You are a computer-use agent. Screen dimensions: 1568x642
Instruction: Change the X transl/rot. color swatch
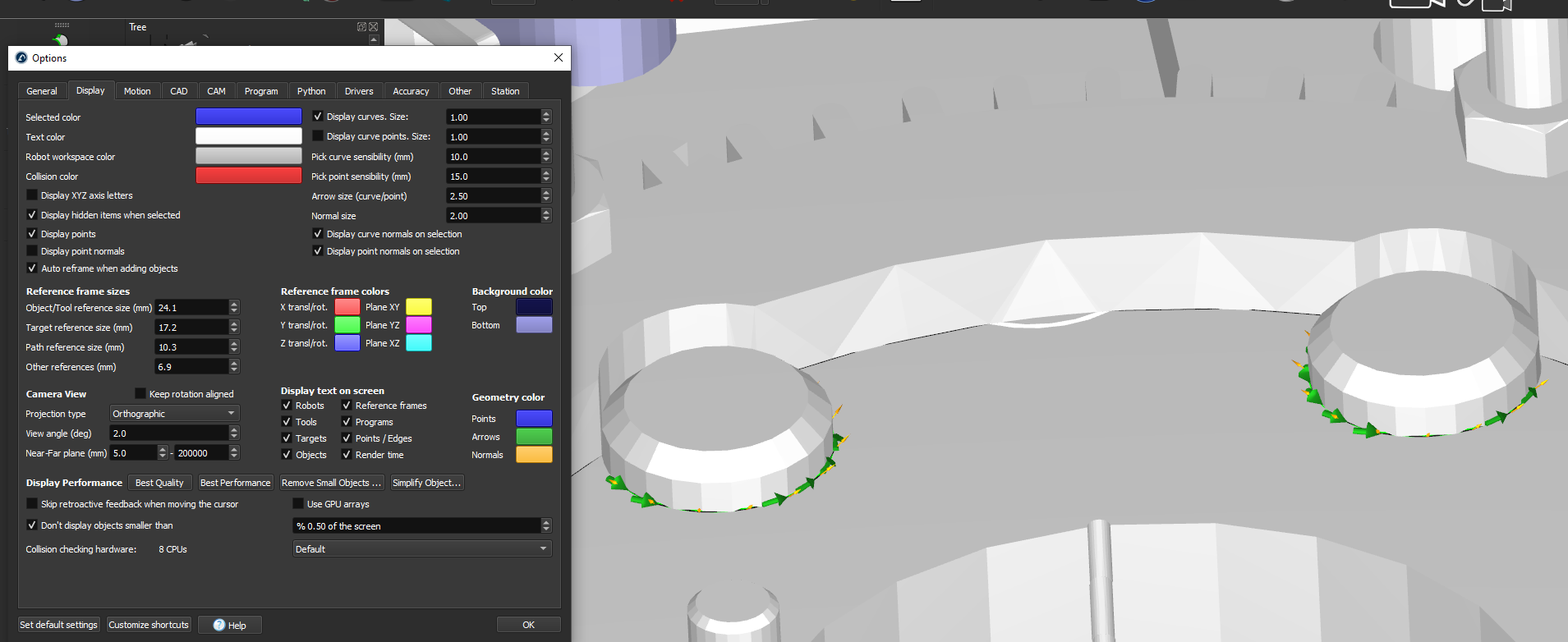tap(347, 306)
